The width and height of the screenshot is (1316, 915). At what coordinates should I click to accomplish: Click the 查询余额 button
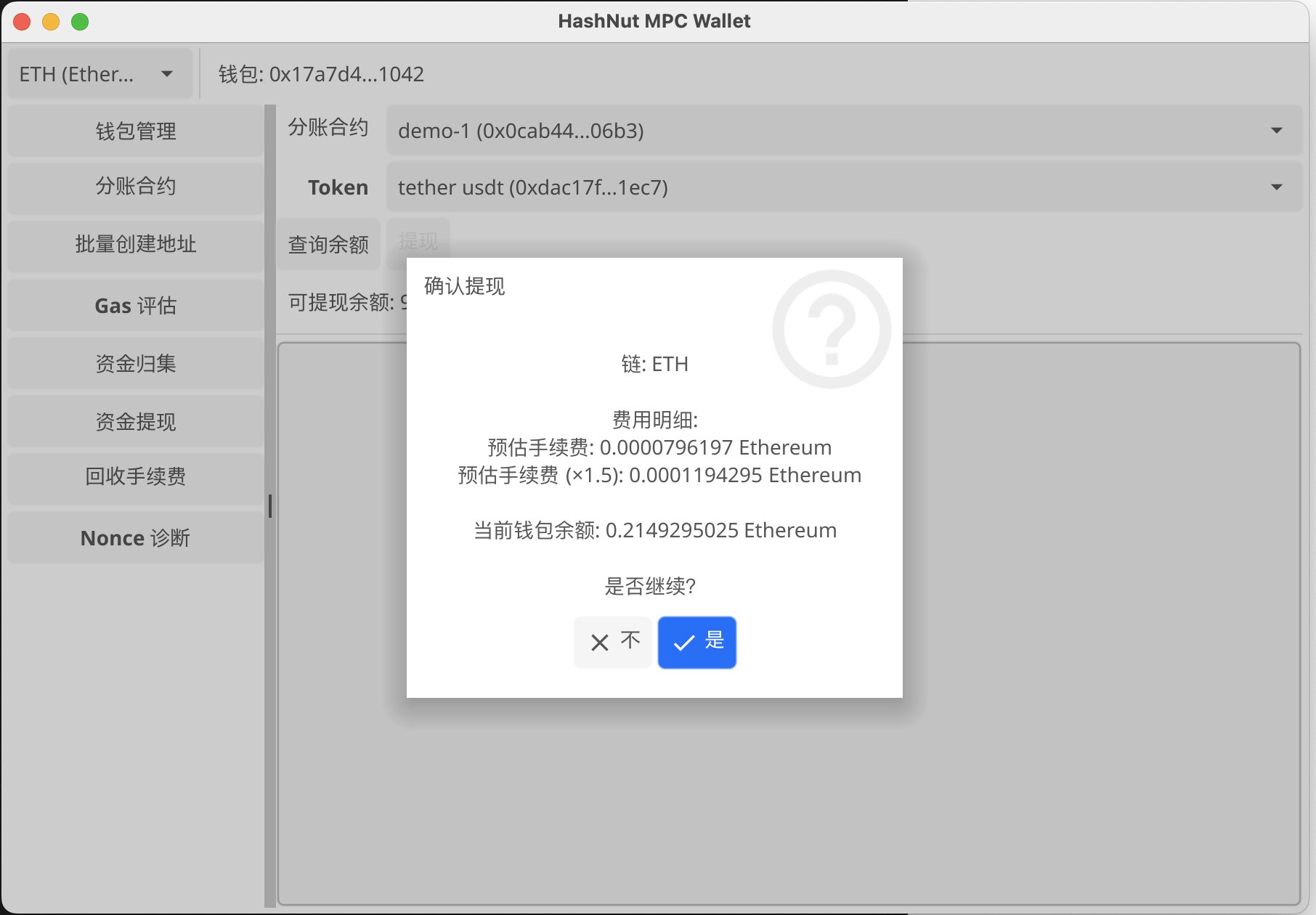click(328, 245)
